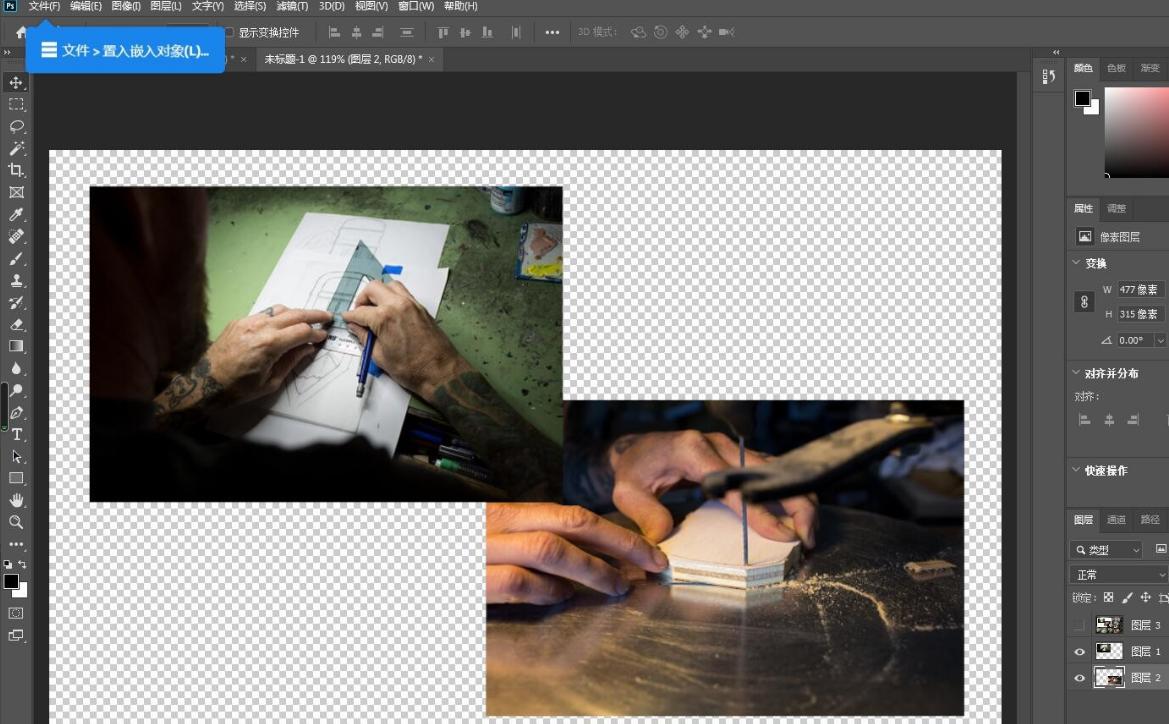Select the Eraser tool
This screenshot has height=724, width=1169.
pyautogui.click(x=15, y=324)
